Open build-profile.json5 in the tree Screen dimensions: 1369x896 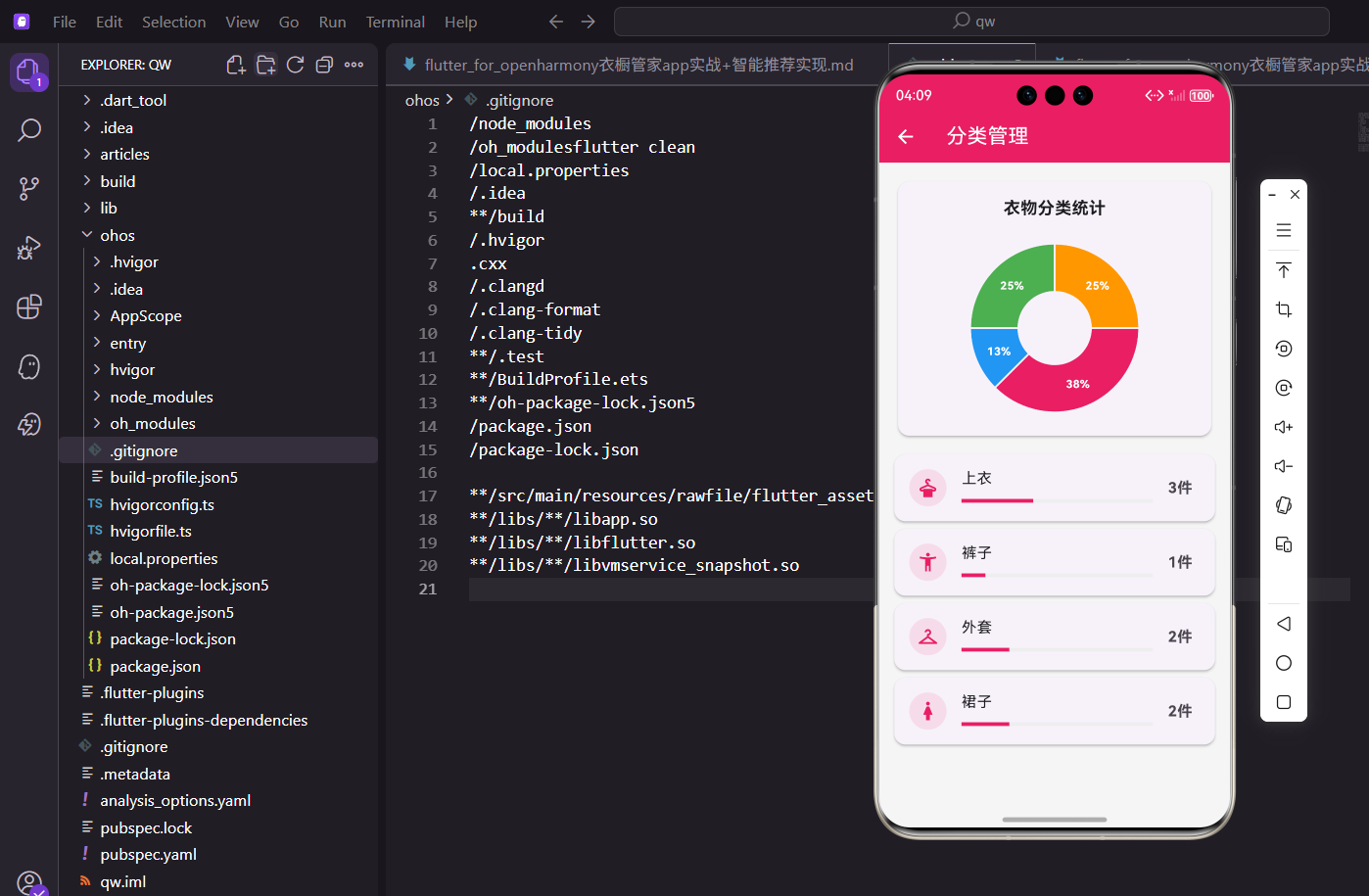tap(174, 477)
